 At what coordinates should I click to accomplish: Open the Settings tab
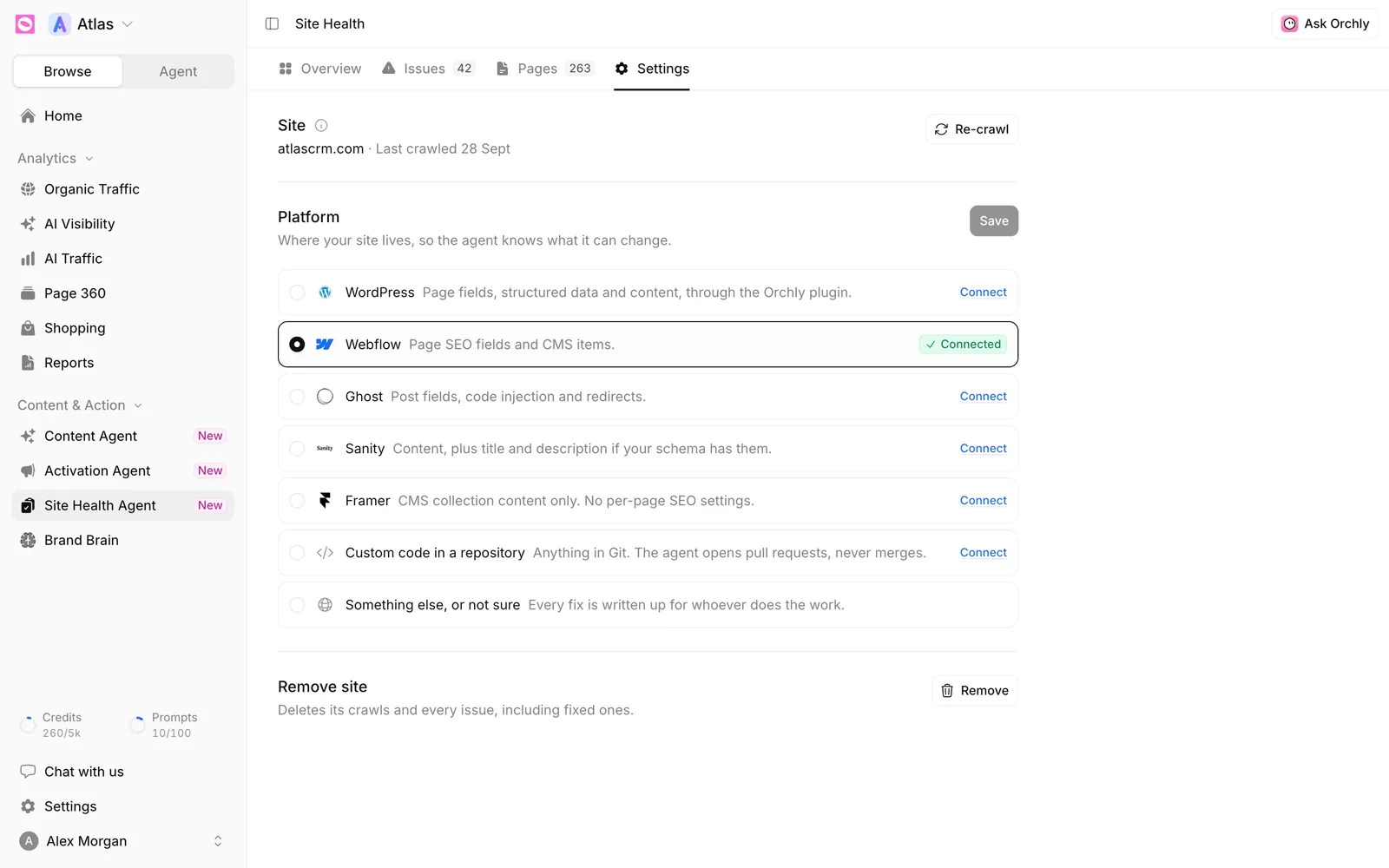[x=652, y=69]
